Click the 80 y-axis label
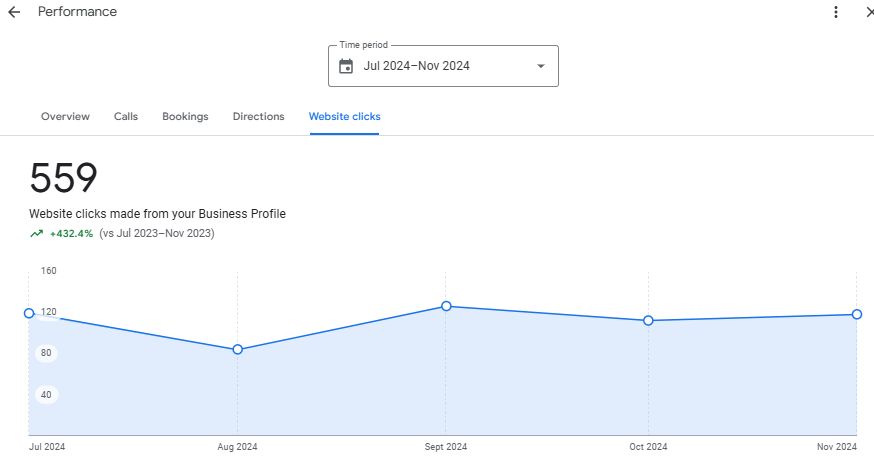This screenshot has height=464, width=874. click(x=46, y=352)
